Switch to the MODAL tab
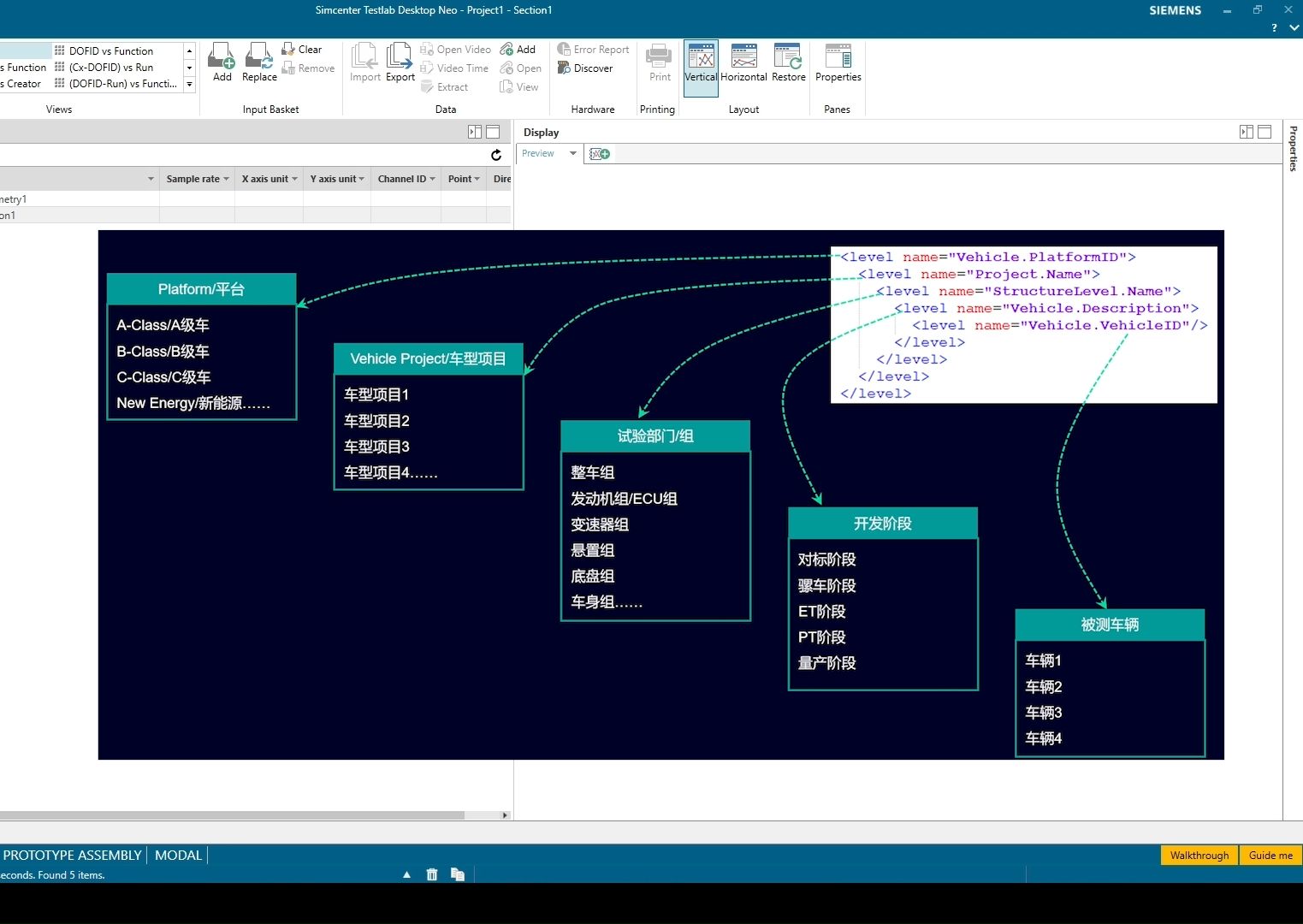Image resolution: width=1303 pixels, height=924 pixels. [178, 855]
